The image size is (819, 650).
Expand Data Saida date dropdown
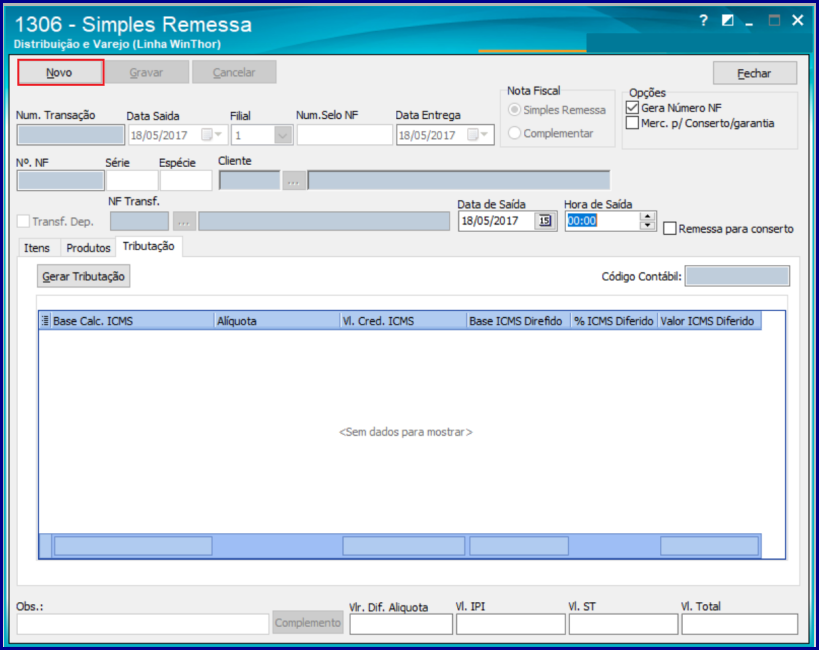pos(218,135)
